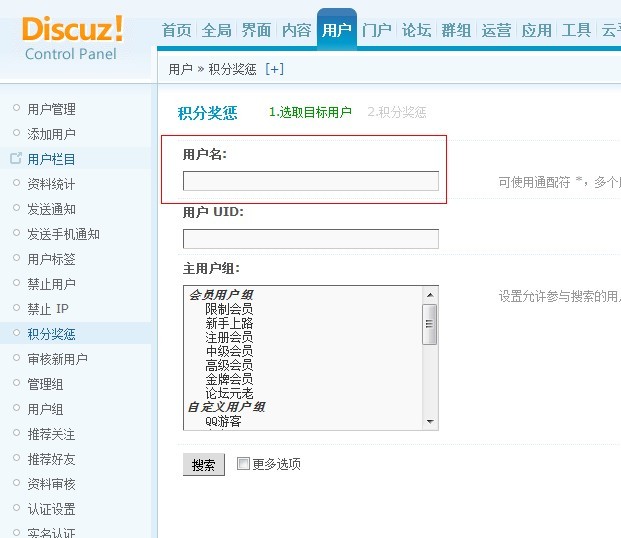Open 认证设置 in the sidebar
Image resolution: width=621 pixels, height=538 pixels.
pyautogui.click(x=51, y=508)
